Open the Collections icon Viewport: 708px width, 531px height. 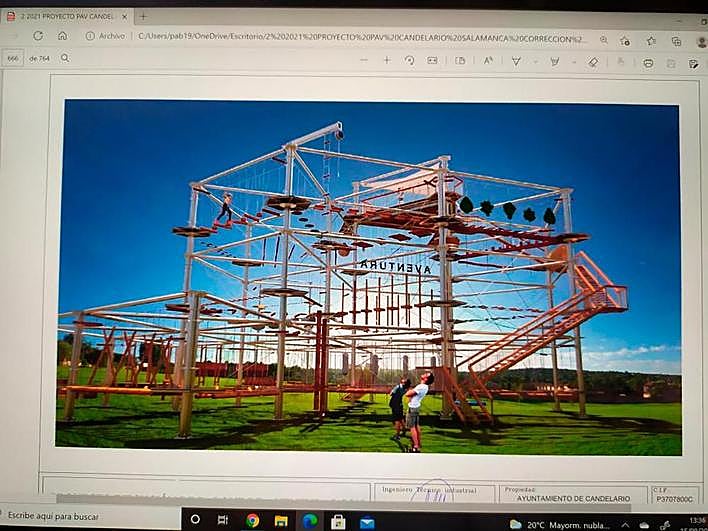tap(676, 42)
